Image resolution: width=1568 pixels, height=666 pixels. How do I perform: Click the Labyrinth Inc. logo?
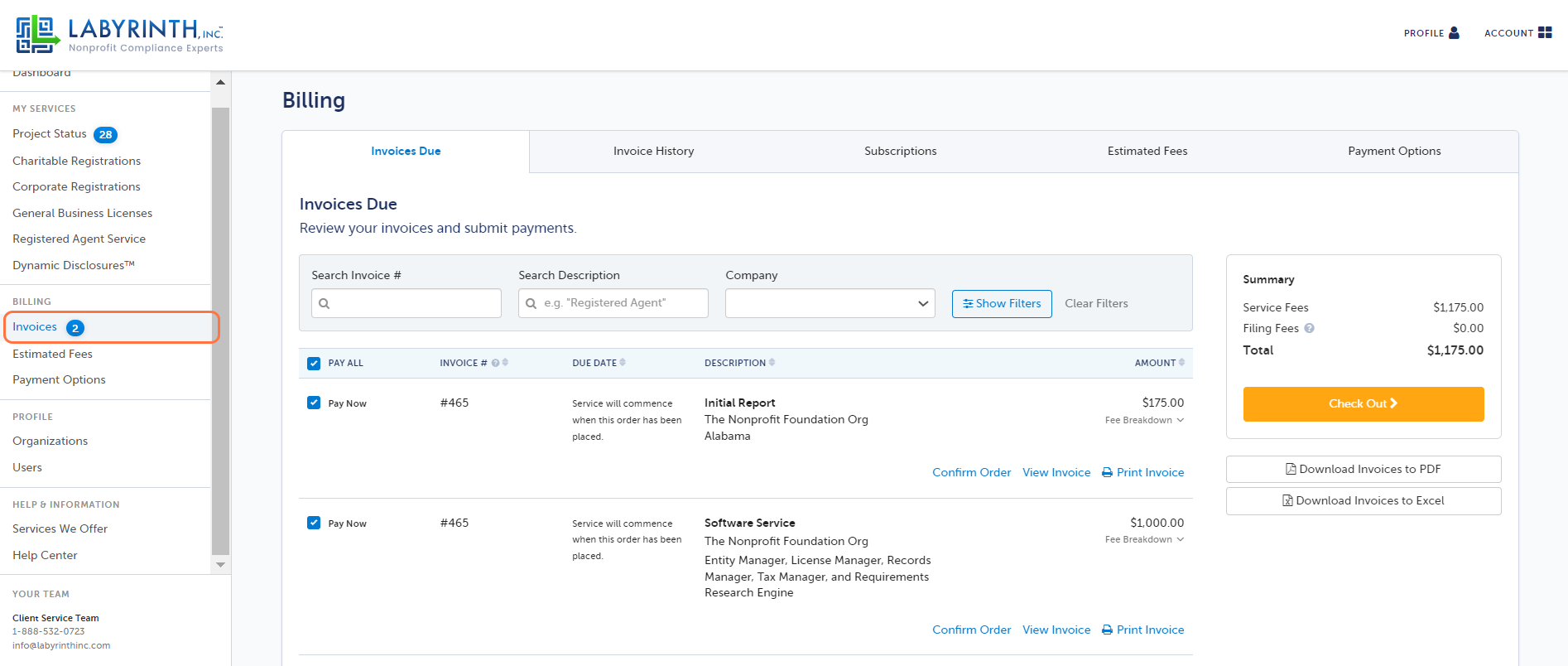(120, 35)
